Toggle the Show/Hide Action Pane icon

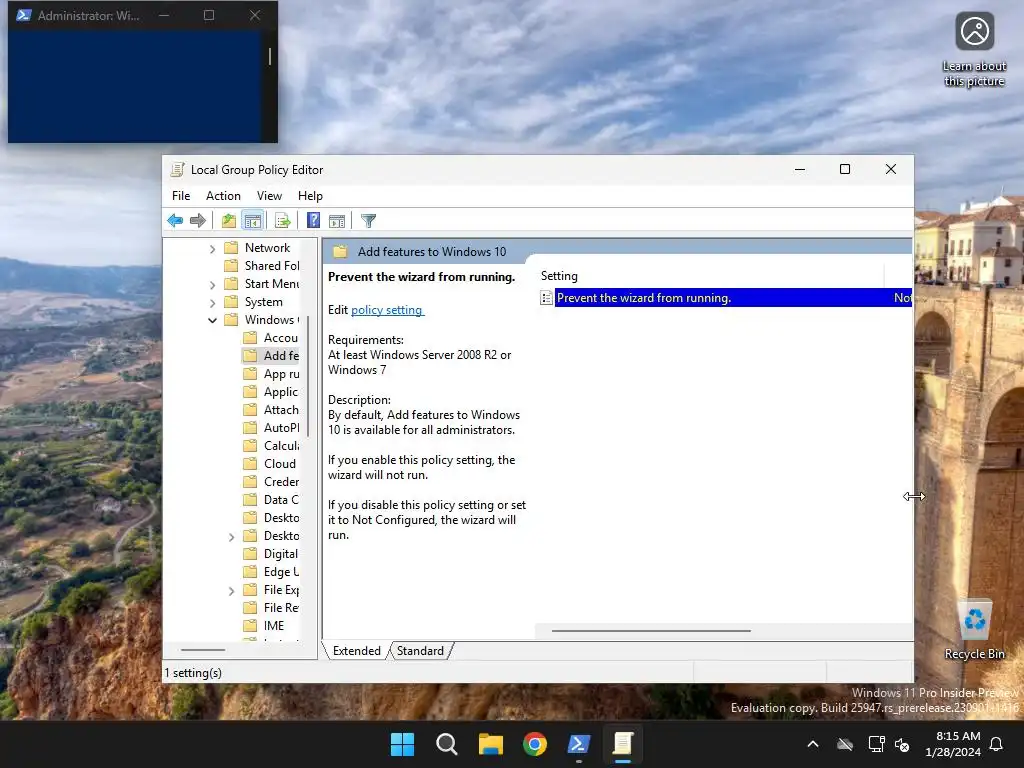(337, 221)
